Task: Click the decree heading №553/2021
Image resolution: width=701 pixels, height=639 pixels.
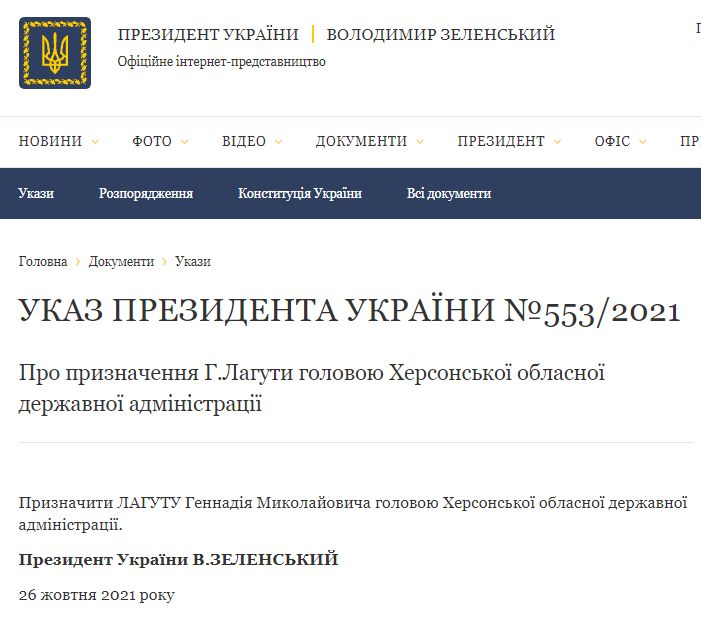Action: (x=350, y=312)
